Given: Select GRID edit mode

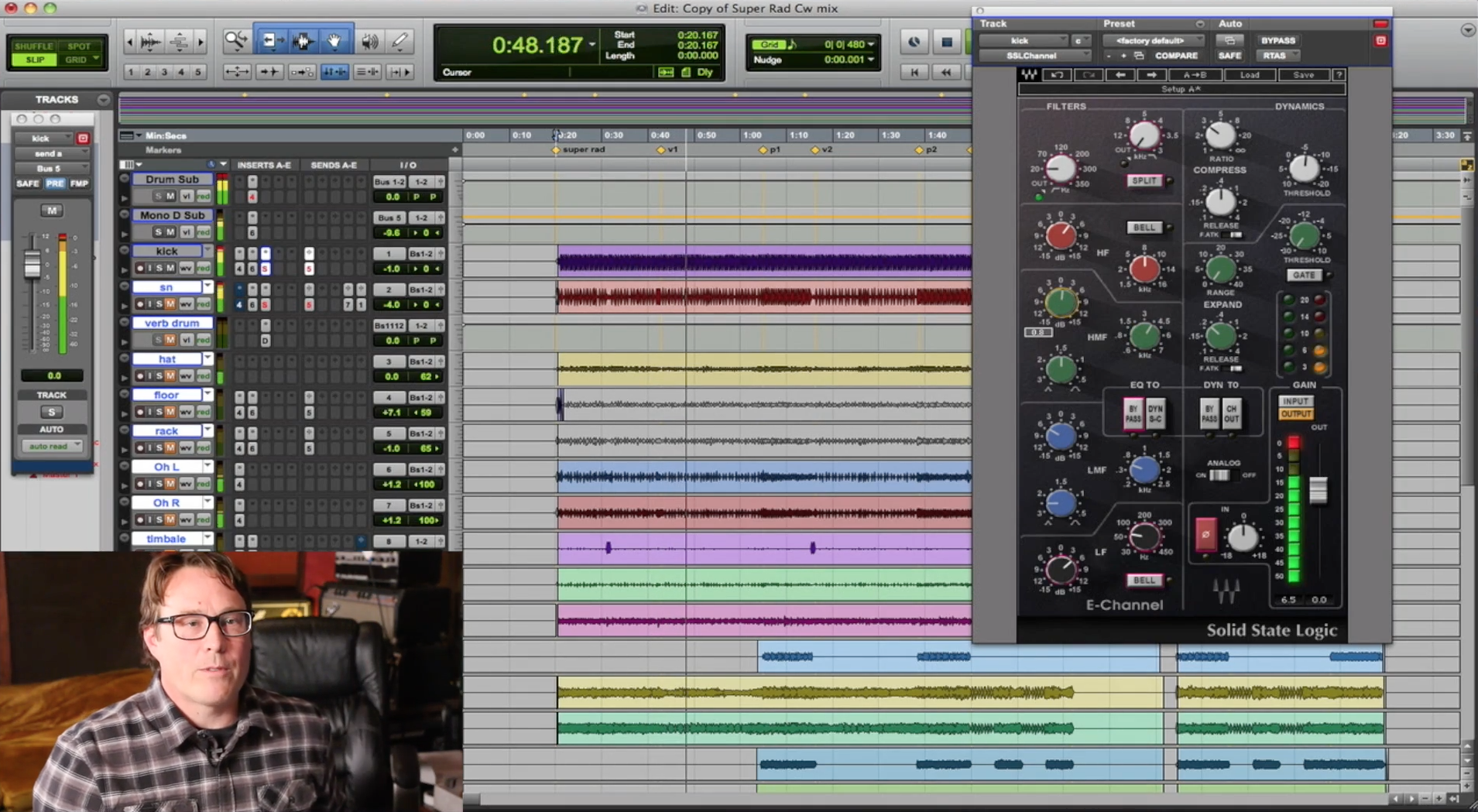Looking at the screenshot, I should (81, 60).
